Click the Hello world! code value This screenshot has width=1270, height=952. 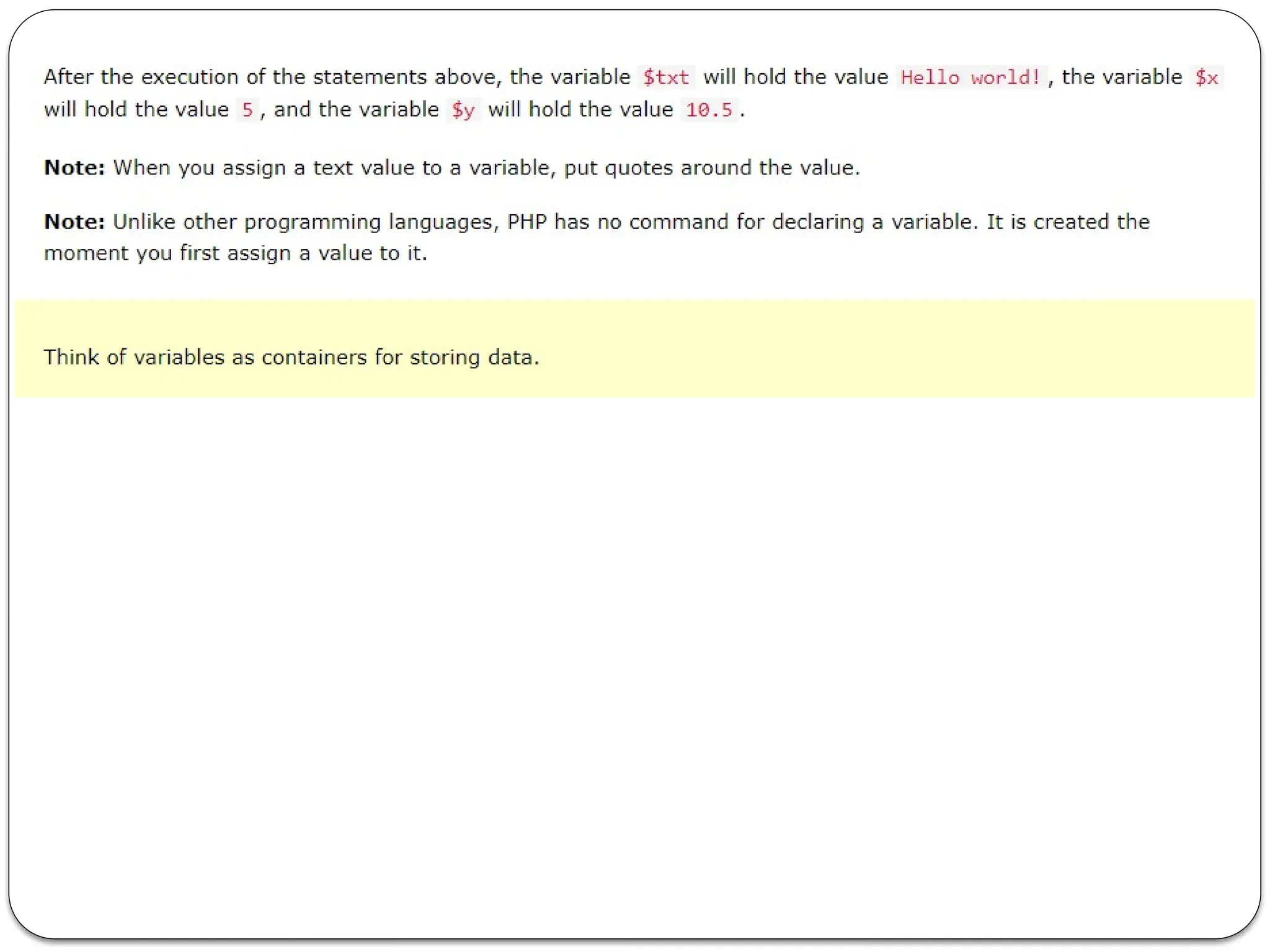pos(970,77)
